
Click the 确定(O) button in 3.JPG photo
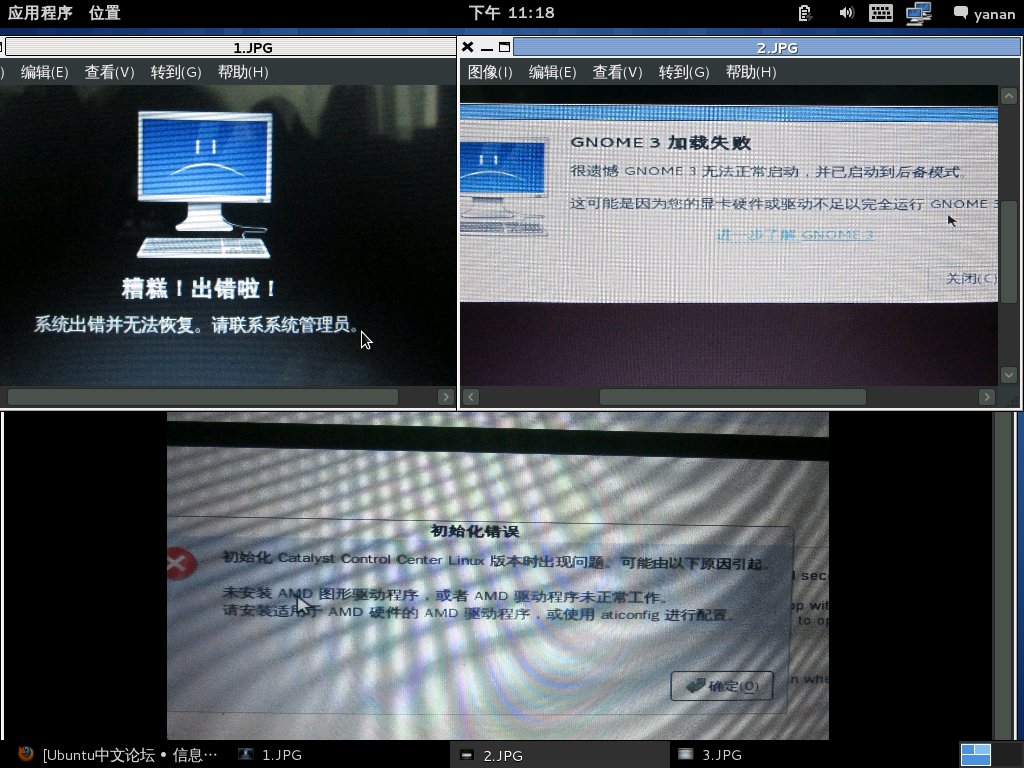pyautogui.click(x=722, y=686)
